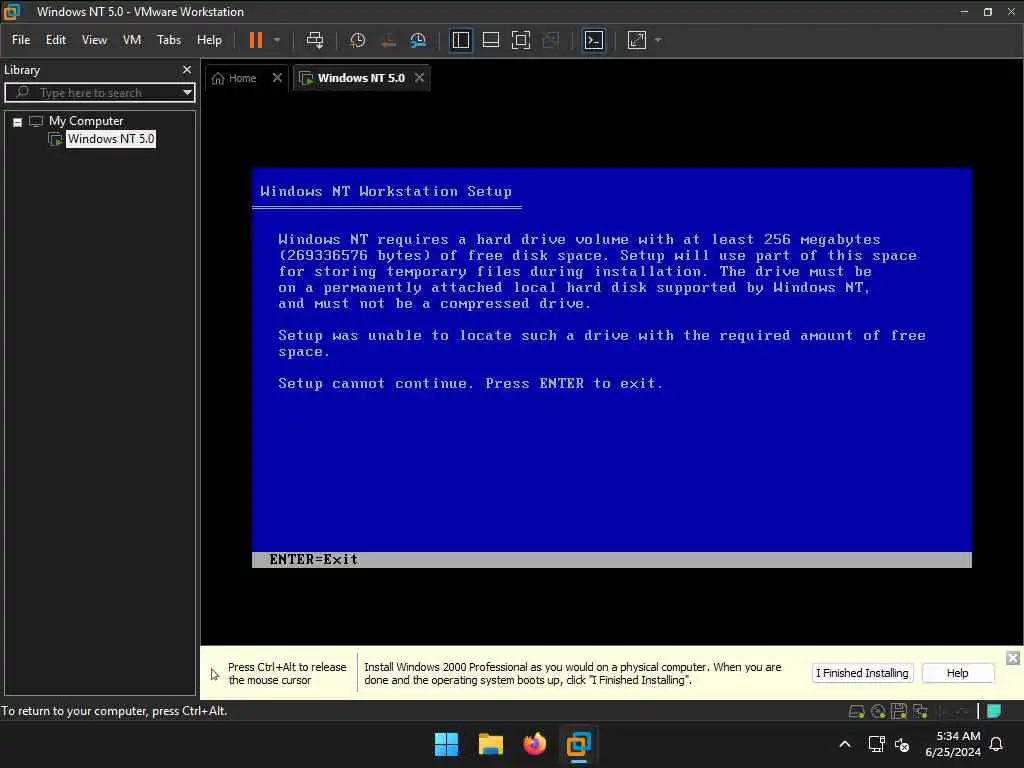This screenshot has width=1024, height=768.
Task: Click the stretch guest display icon
Action: click(637, 40)
